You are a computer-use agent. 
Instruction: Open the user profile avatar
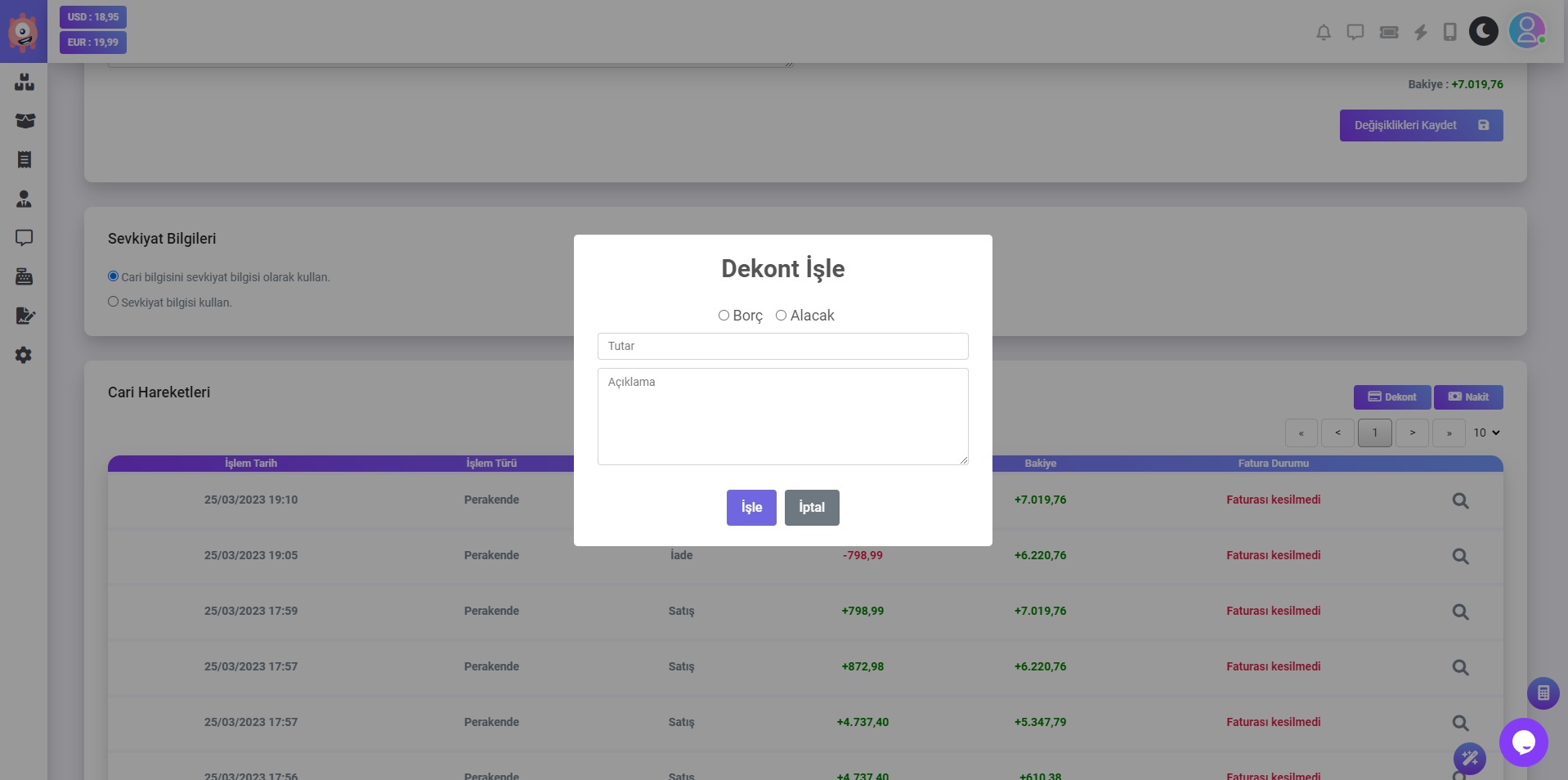(1526, 31)
